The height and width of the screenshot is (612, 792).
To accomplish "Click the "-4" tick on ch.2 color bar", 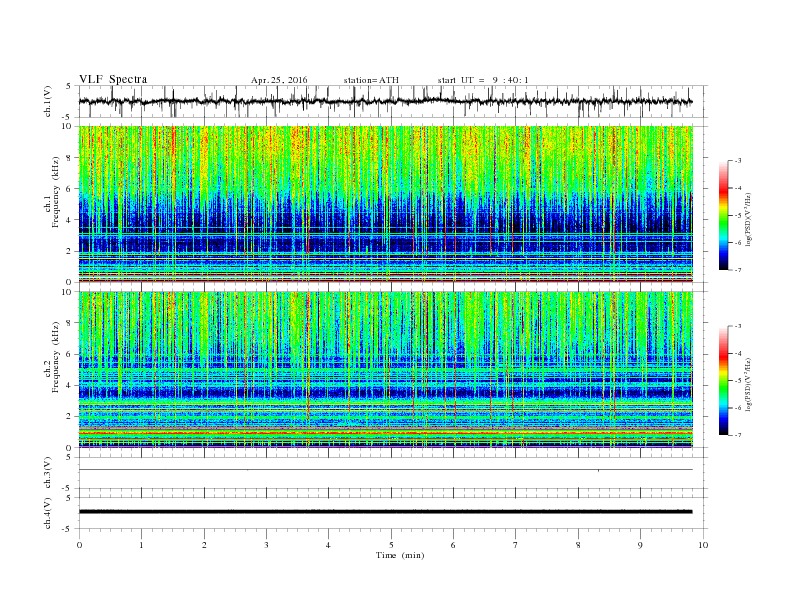I will tap(738, 353).
